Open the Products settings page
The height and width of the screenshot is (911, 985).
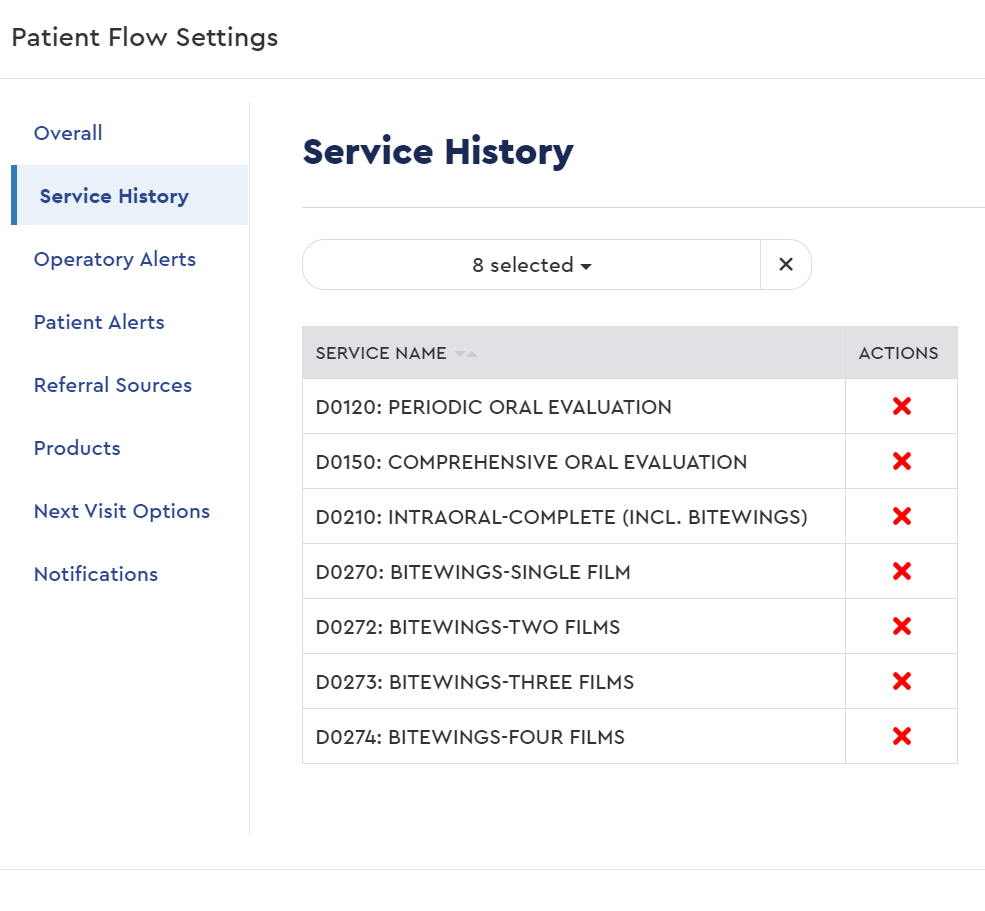tap(77, 448)
